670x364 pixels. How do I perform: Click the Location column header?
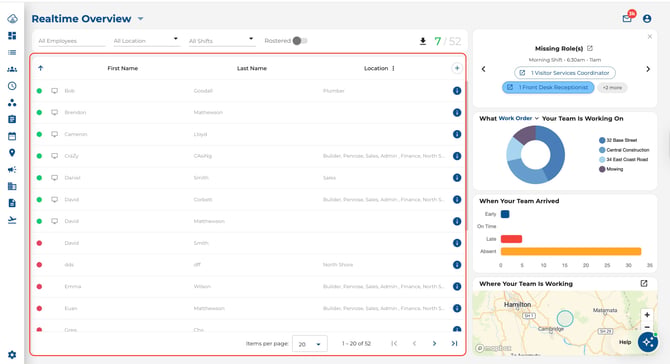pyautogui.click(x=376, y=68)
